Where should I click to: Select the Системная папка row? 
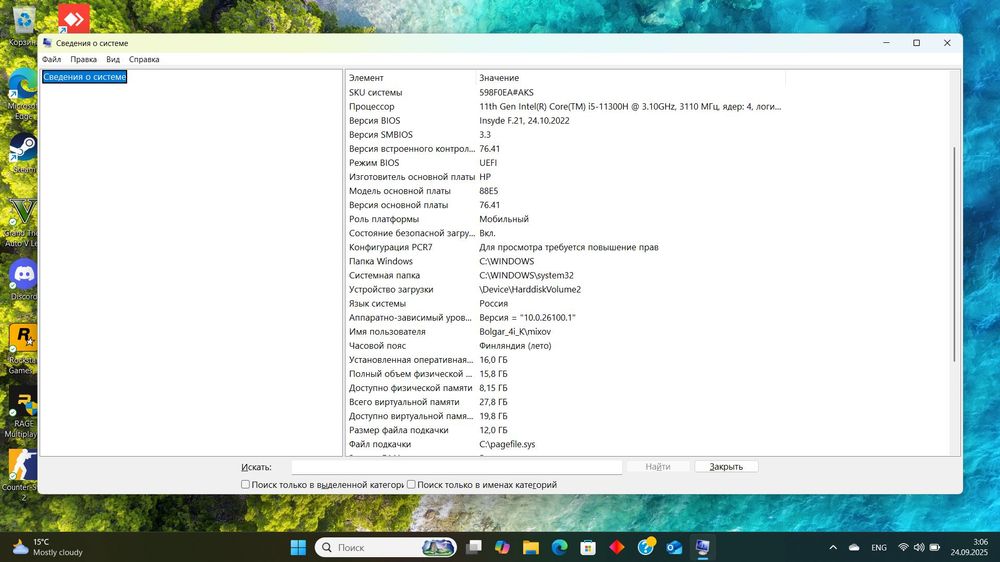(566, 275)
